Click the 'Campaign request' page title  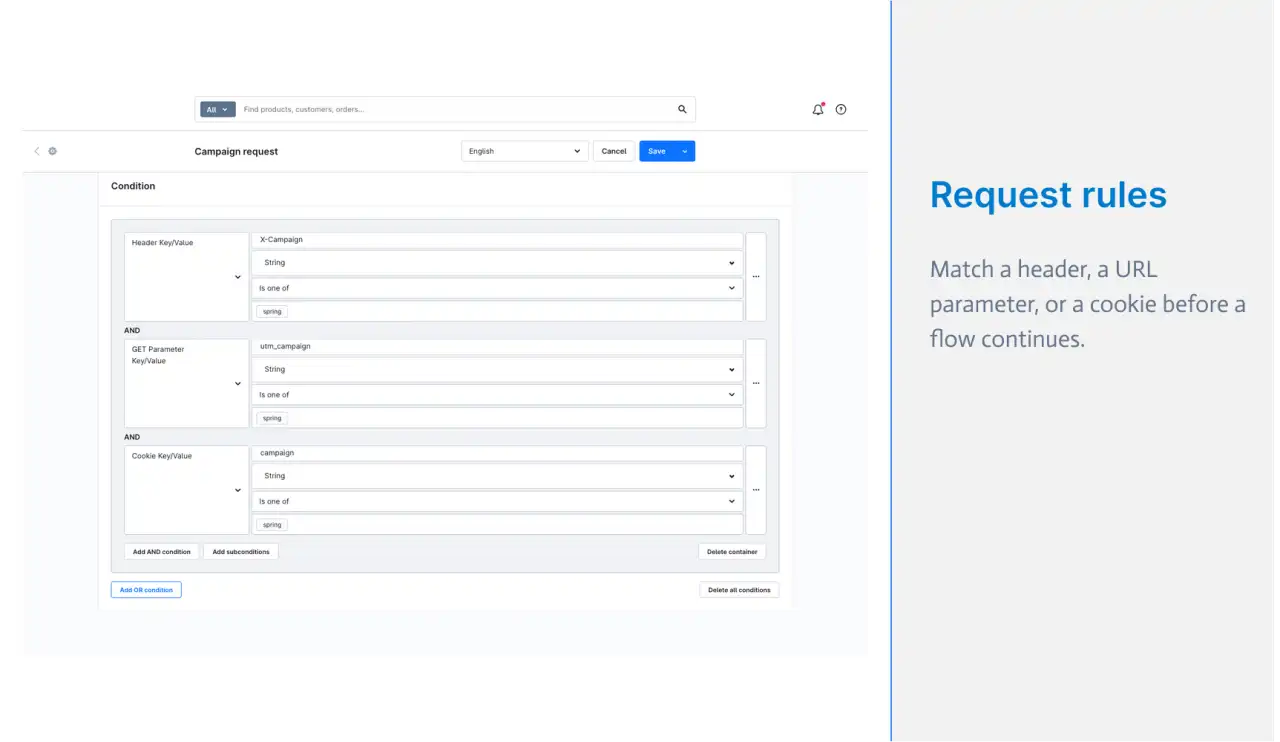point(236,152)
